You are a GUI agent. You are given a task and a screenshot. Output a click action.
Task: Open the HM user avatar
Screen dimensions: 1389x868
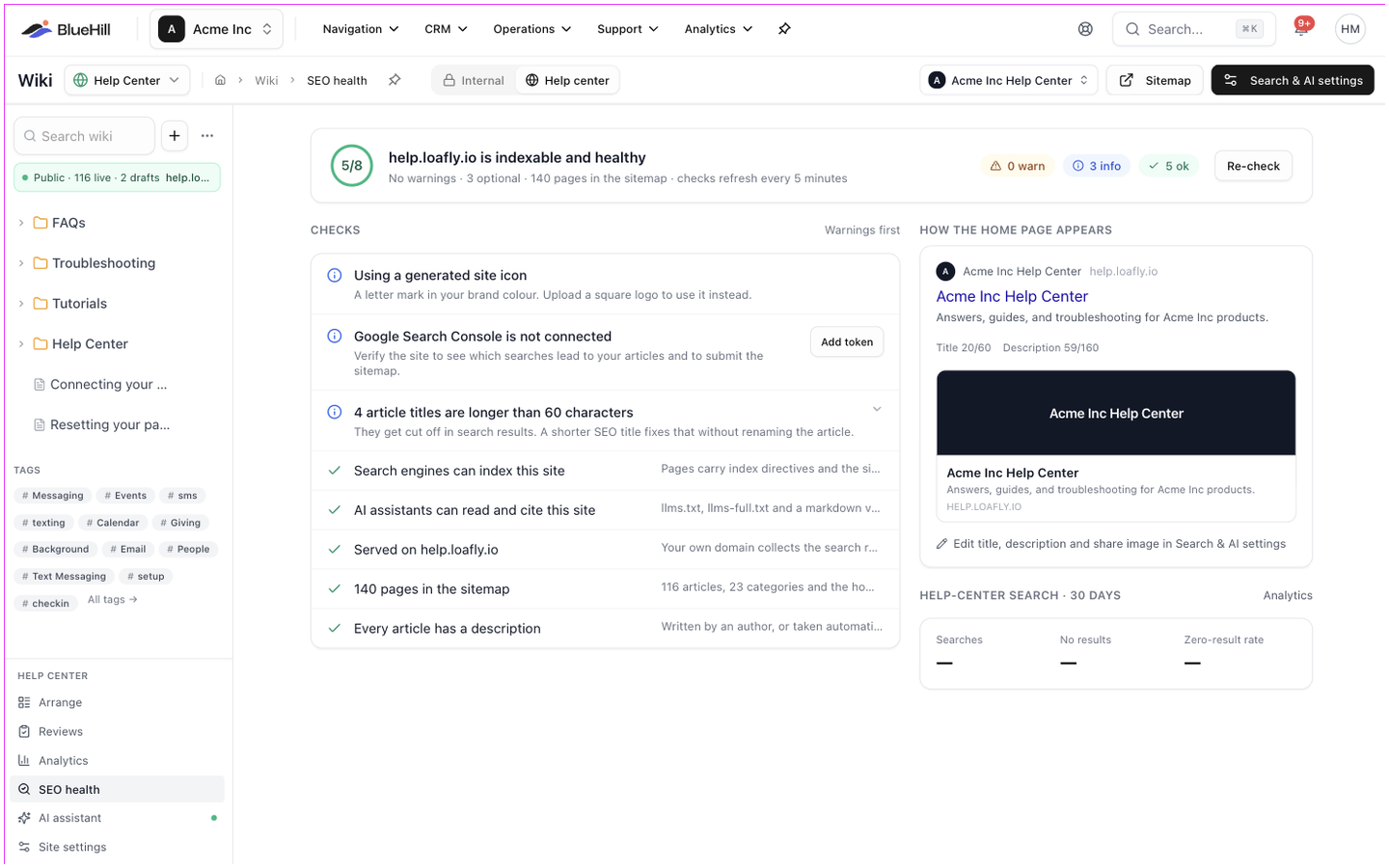(1350, 29)
